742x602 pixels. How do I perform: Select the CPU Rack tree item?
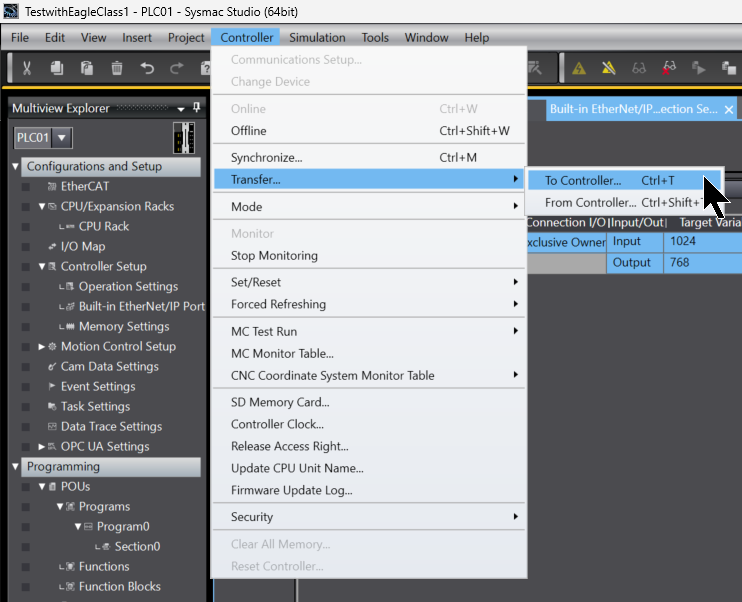(x=104, y=226)
